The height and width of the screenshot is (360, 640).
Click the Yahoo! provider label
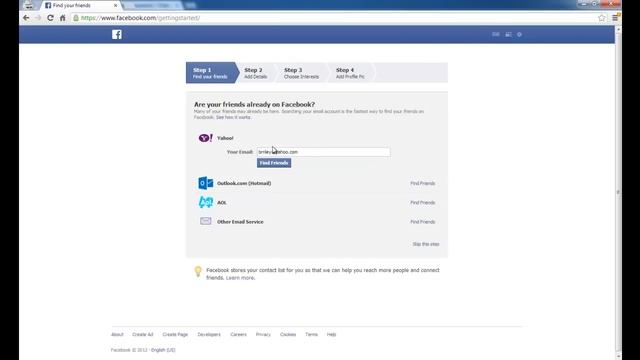225,138
